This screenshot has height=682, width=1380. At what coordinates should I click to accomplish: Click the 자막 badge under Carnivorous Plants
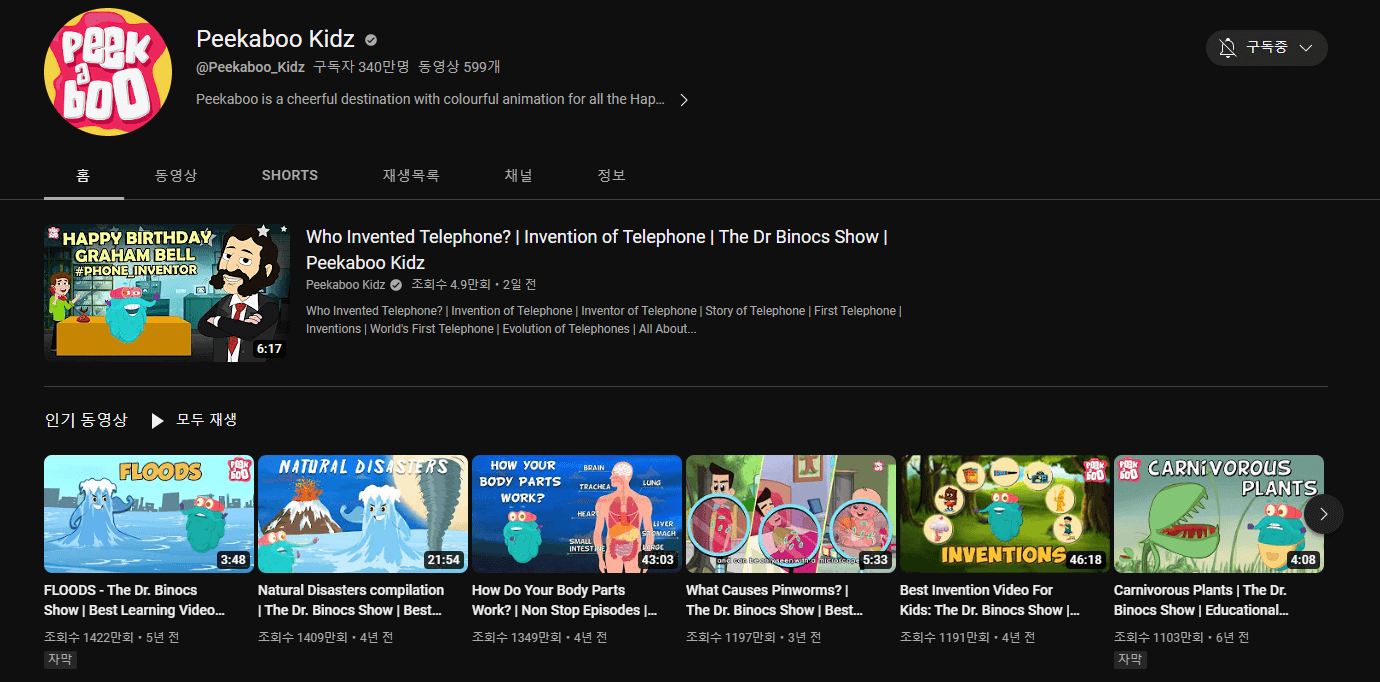(x=1130, y=660)
